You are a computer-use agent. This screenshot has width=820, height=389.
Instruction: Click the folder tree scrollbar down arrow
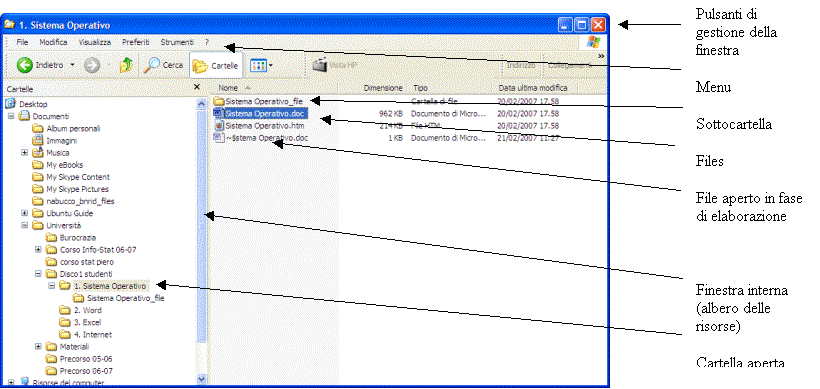point(202,378)
